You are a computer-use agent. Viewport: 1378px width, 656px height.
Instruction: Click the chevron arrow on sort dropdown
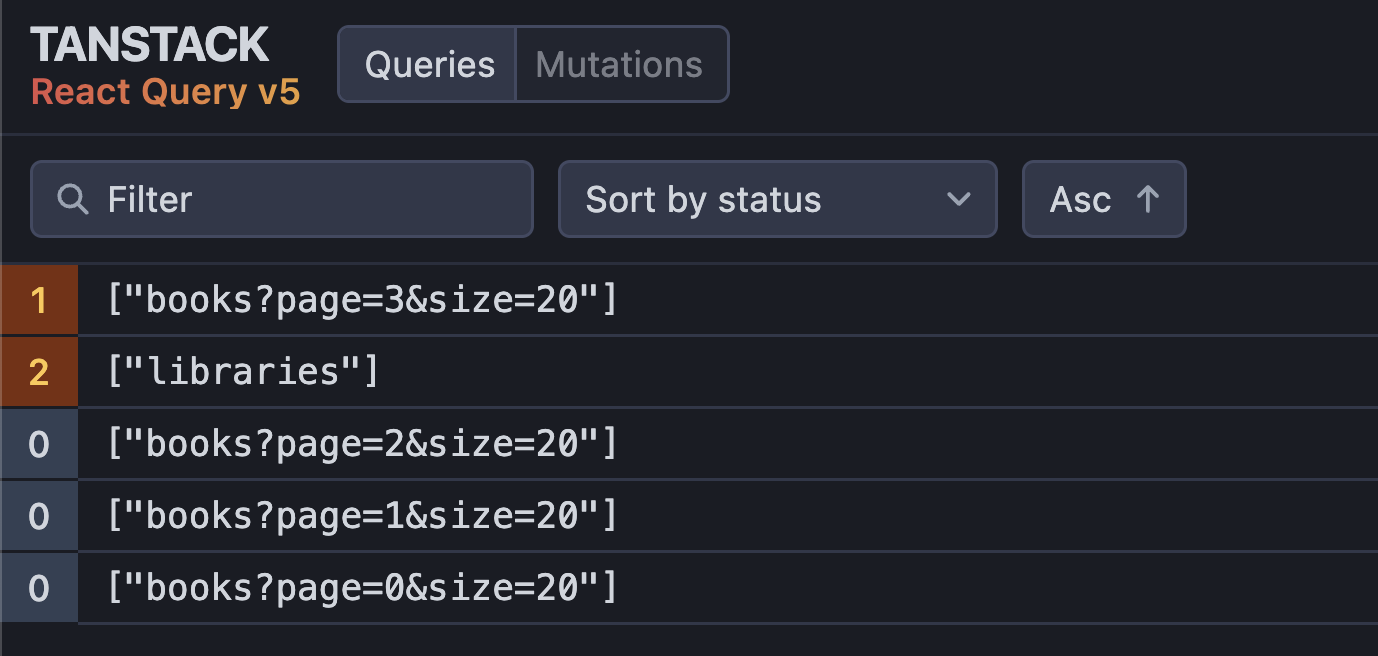coord(958,199)
